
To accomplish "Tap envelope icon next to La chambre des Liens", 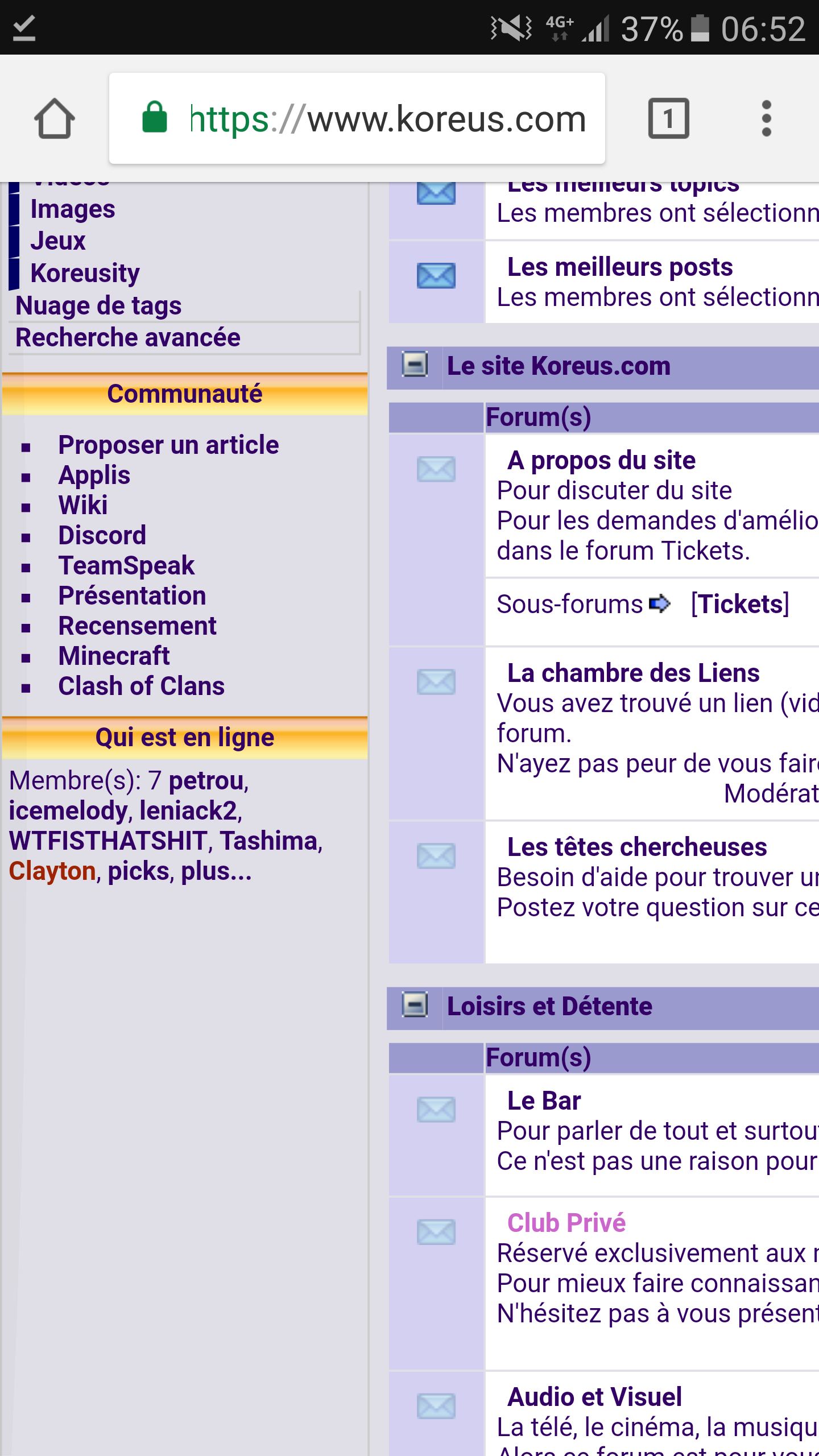I will point(436,682).
